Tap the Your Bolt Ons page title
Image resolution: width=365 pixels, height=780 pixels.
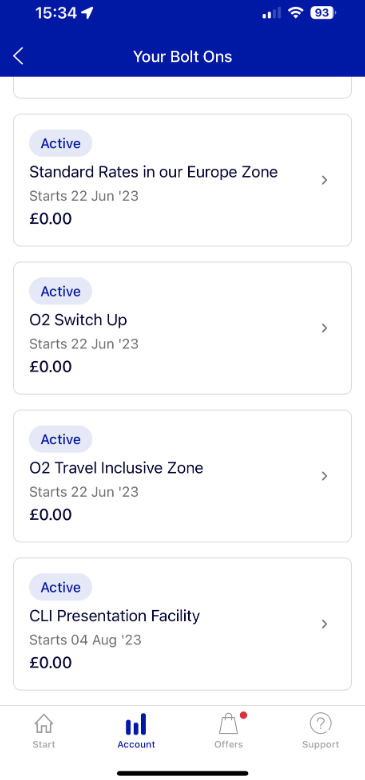click(x=182, y=57)
